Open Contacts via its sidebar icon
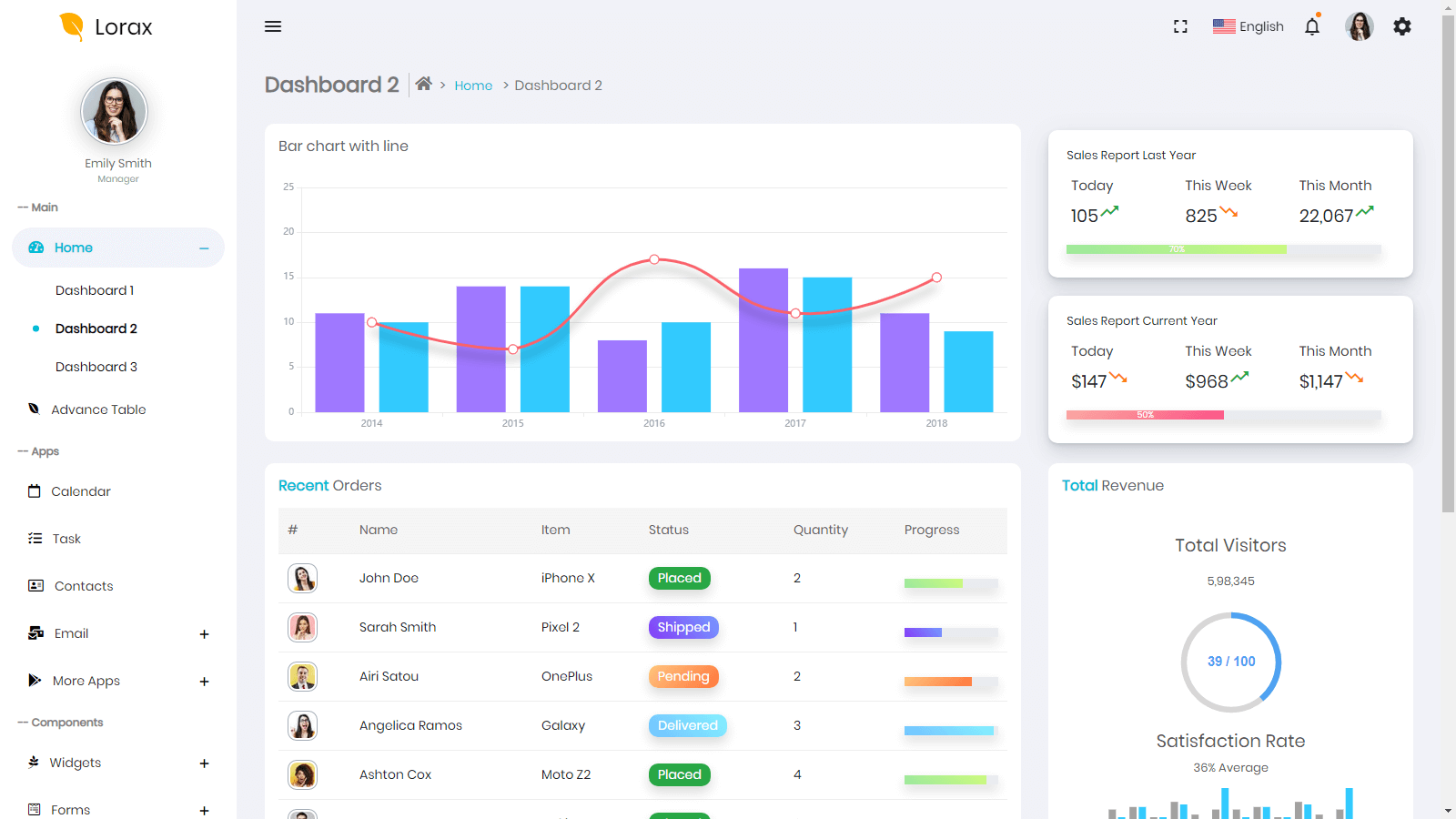Screen dimensions: 1456x819 point(35,585)
